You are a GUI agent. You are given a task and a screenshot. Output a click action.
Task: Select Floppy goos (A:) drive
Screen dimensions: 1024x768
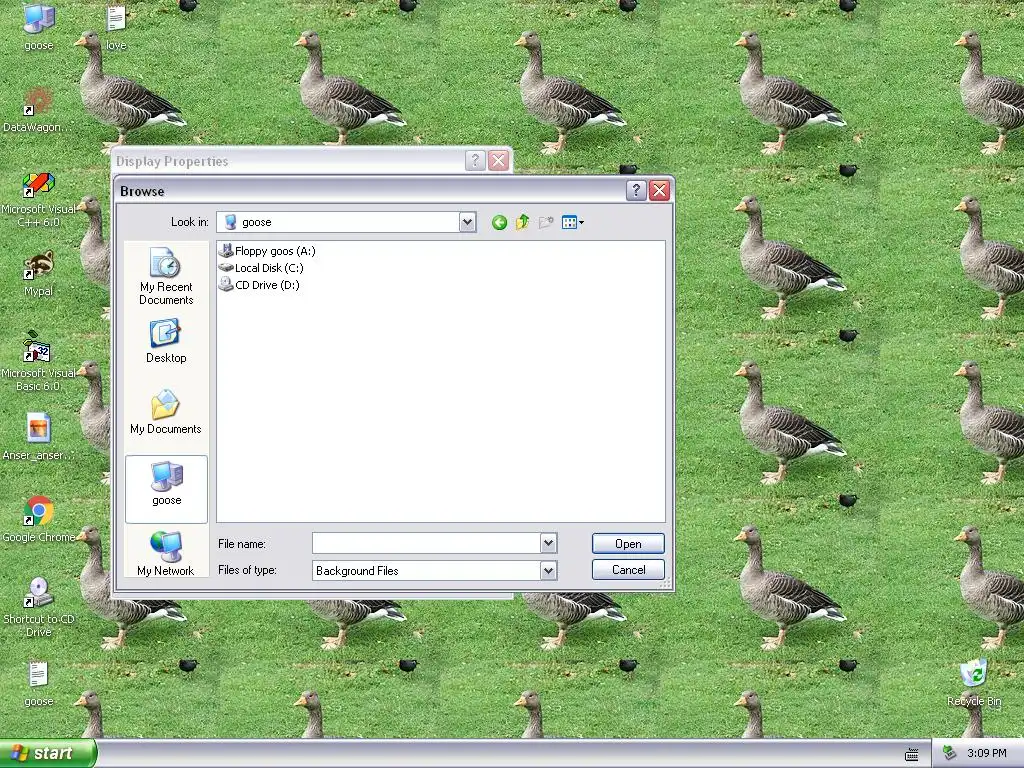(x=268, y=251)
